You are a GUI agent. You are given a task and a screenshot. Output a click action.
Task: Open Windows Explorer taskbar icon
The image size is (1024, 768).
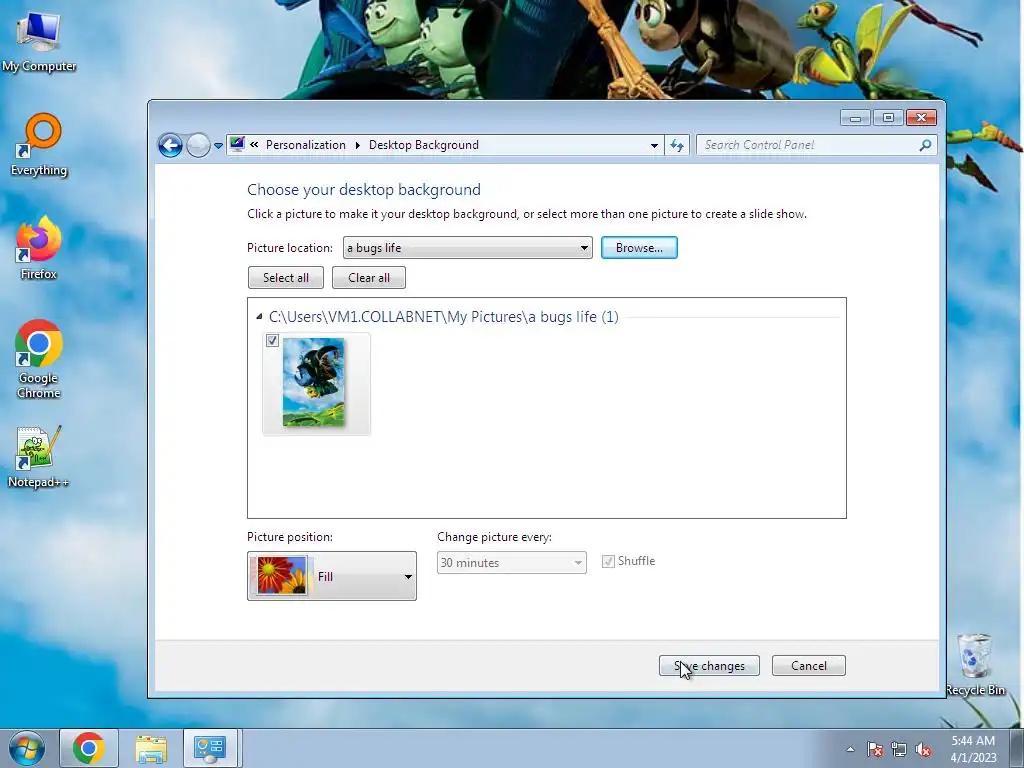[x=151, y=748]
